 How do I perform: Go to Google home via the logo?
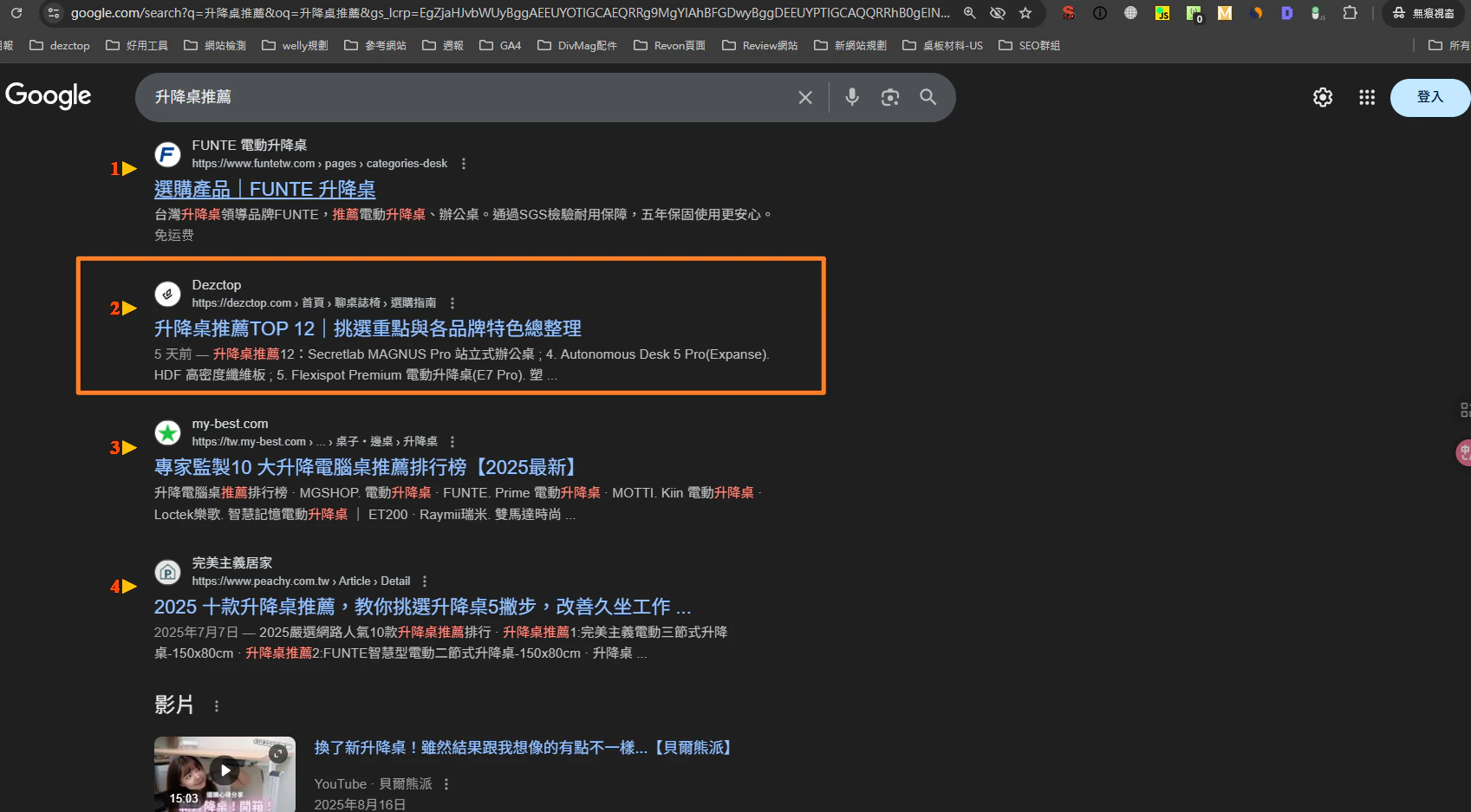[x=49, y=96]
